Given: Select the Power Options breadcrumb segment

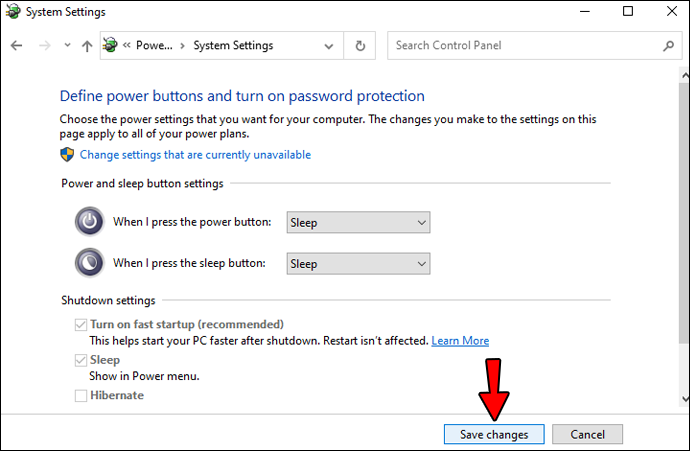Looking at the screenshot, I should click(x=153, y=46).
